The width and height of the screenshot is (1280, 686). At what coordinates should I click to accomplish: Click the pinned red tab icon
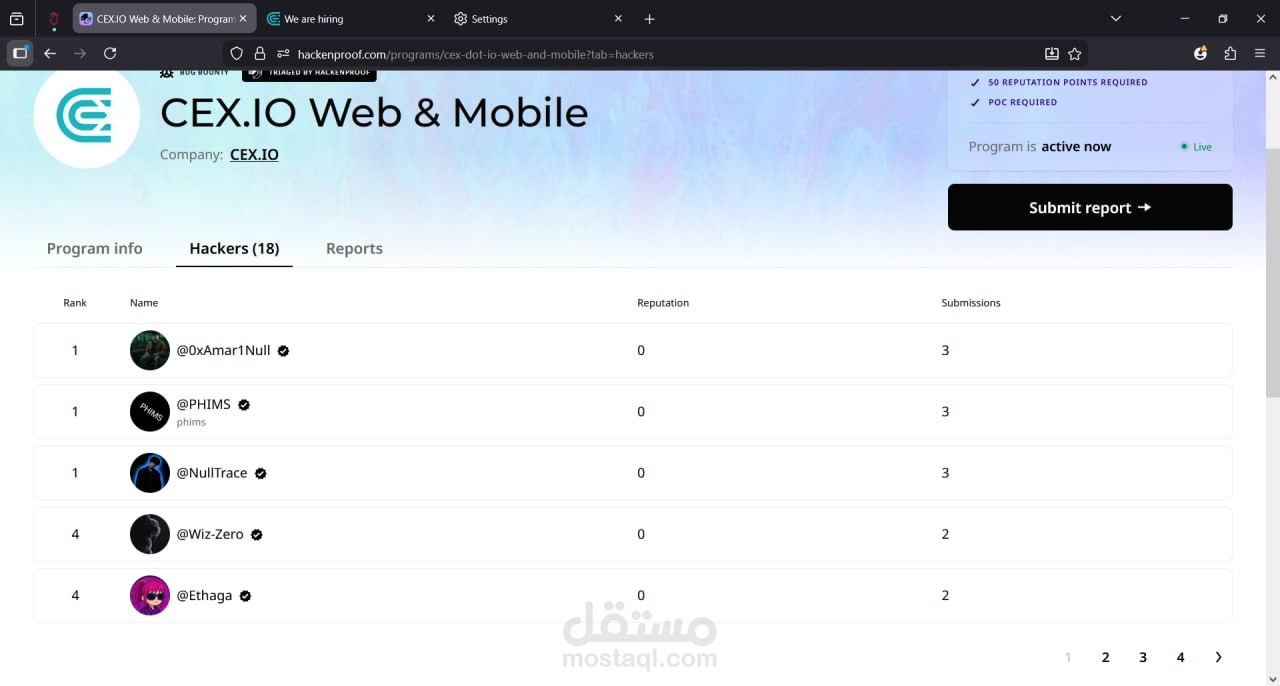pyautogui.click(x=54, y=19)
